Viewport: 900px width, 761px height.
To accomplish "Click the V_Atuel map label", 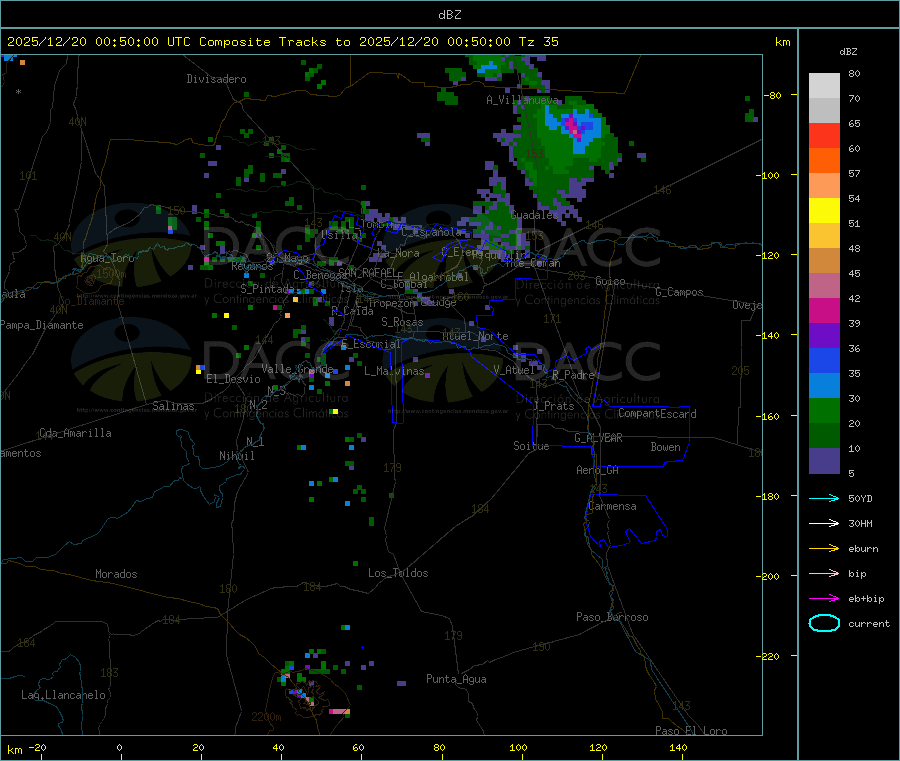I will click(514, 370).
